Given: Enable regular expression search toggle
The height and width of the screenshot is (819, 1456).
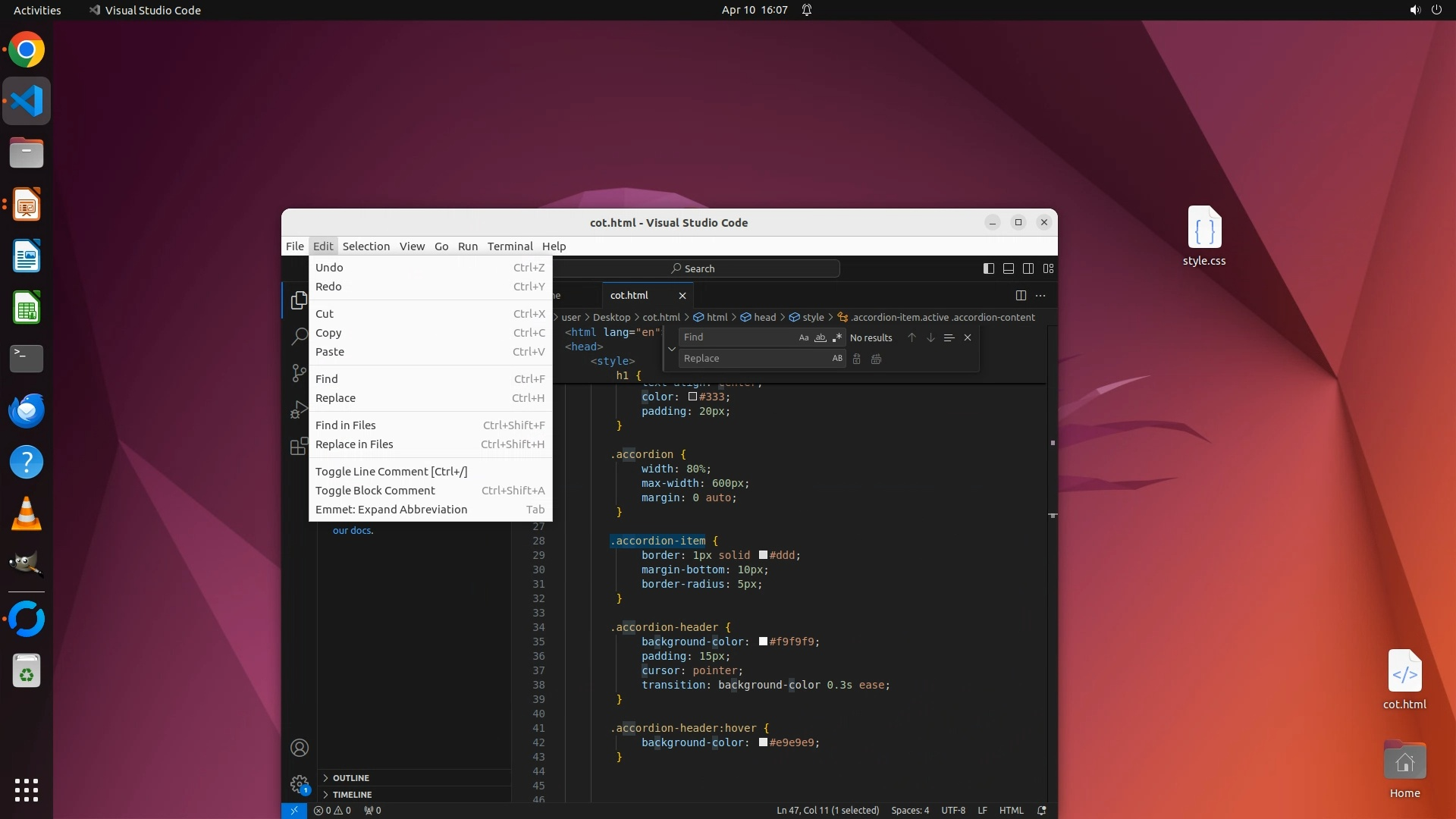Looking at the screenshot, I should 837,338.
